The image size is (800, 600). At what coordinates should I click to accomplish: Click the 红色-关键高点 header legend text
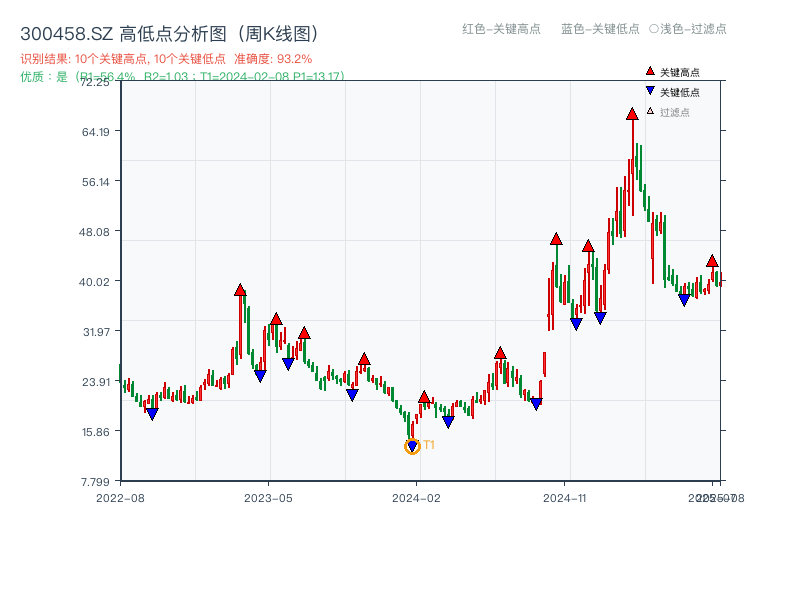tap(501, 29)
